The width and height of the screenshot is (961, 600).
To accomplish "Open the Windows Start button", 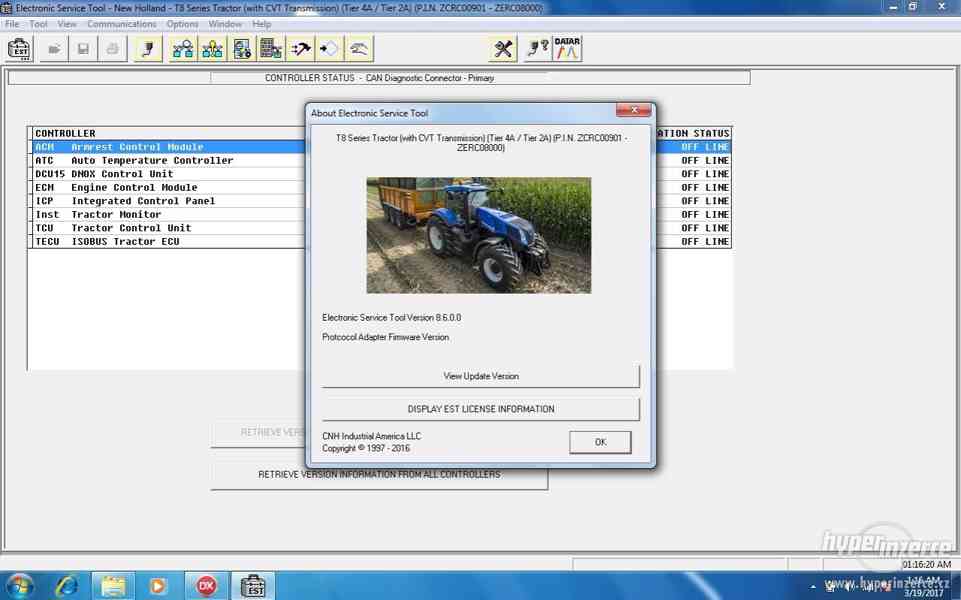I will (x=20, y=587).
